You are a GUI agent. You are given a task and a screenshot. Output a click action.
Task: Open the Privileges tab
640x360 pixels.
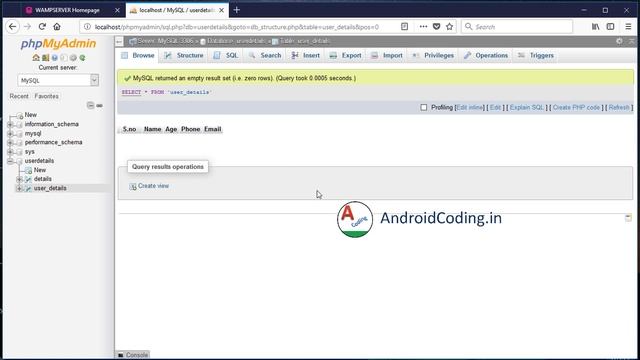(x=433, y=56)
